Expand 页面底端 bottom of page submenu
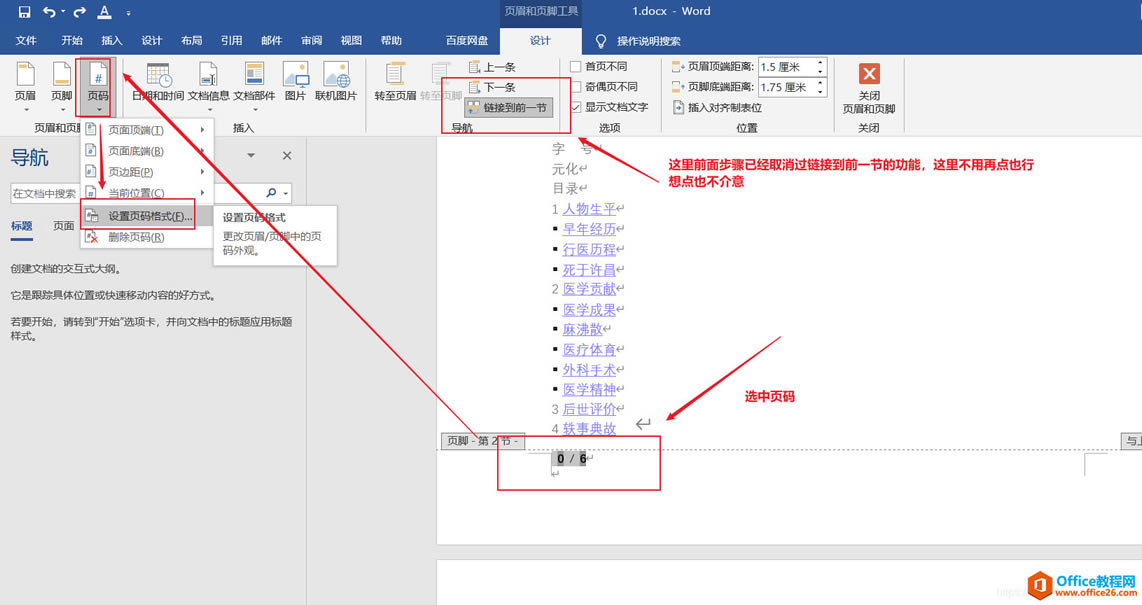1142x605 pixels. [x=146, y=151]
